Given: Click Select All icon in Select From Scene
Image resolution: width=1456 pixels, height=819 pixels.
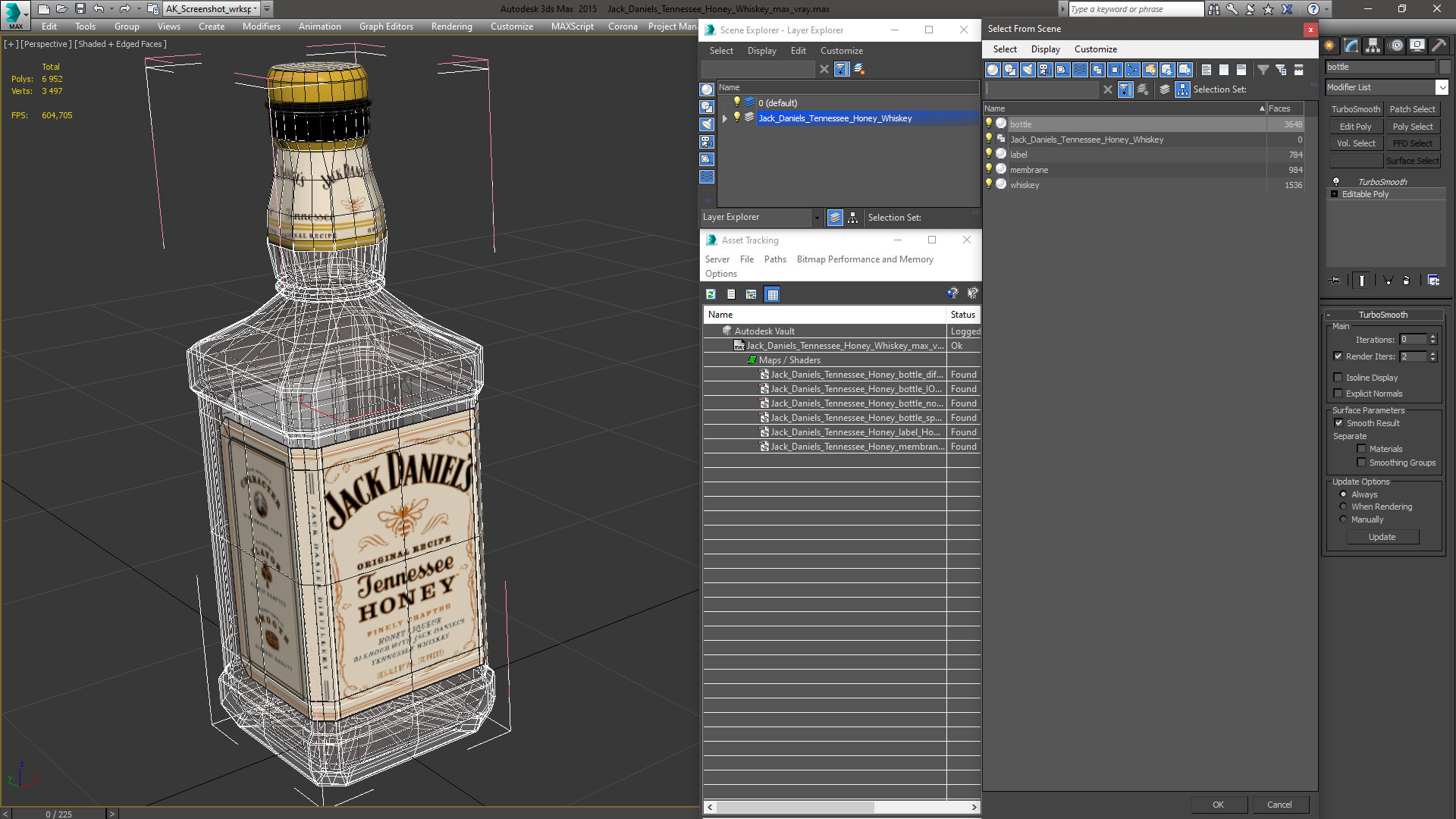Looking at the screenshot, I should 1206,70.
